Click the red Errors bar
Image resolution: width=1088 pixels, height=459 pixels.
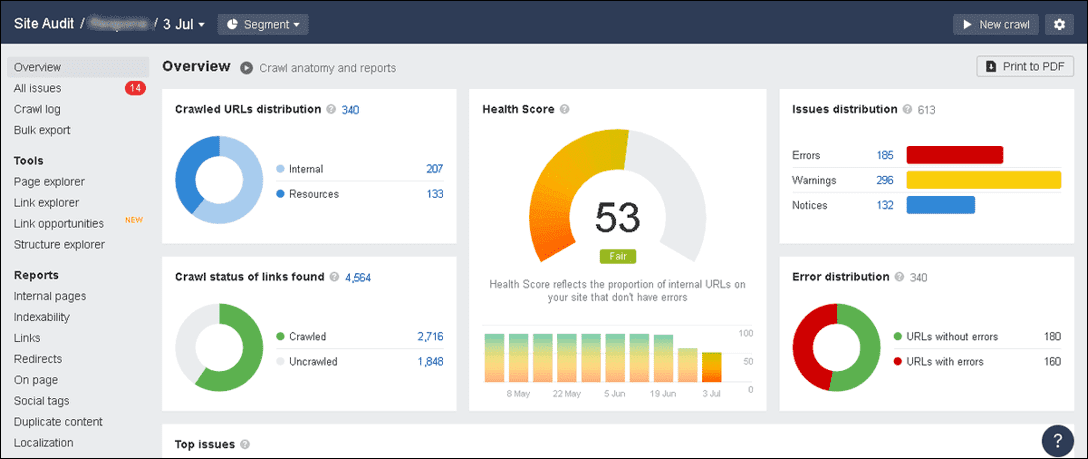click(955, 155)
